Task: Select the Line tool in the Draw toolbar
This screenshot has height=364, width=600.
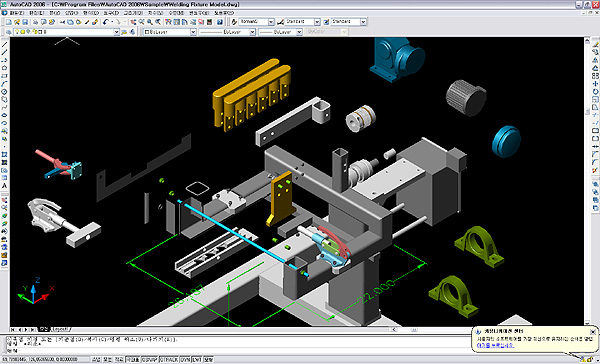Action: click(5, 45)
